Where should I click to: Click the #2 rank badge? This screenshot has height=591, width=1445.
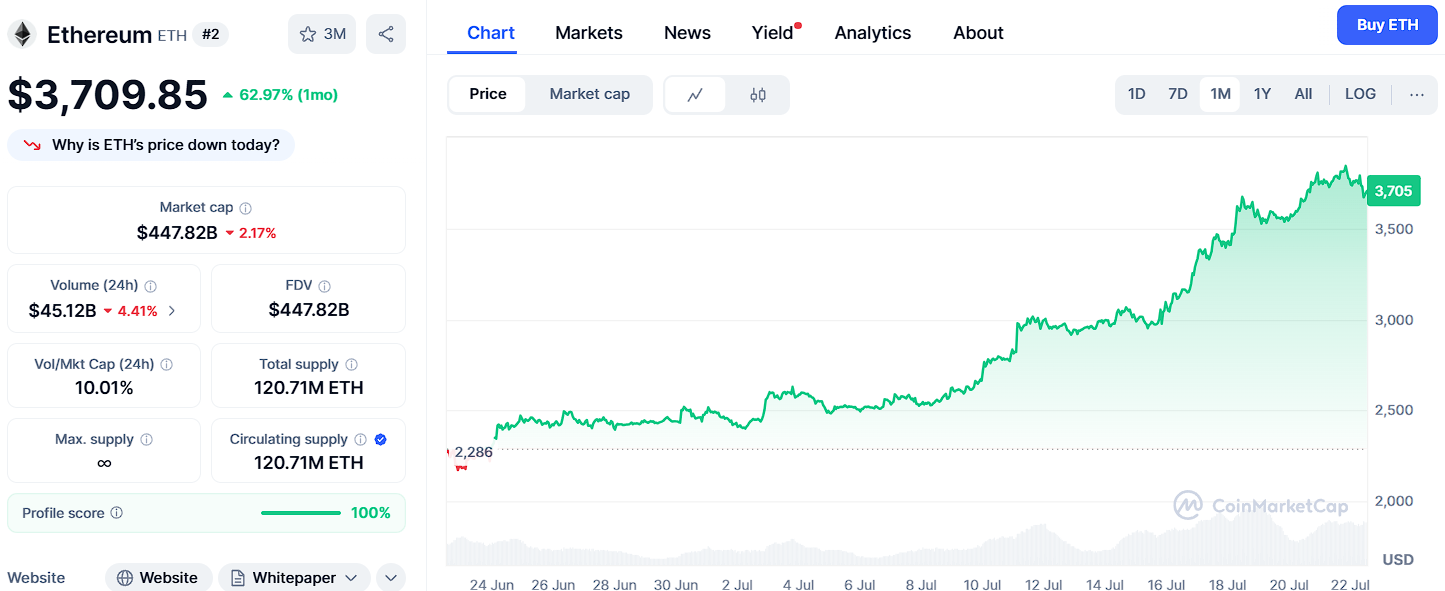[x=211, y=34]
